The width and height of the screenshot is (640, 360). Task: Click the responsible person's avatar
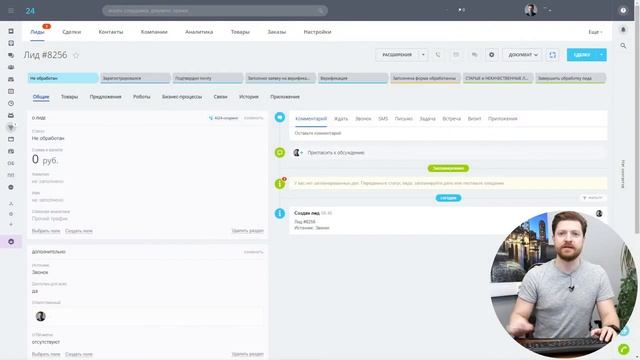[x=40, y=316]
